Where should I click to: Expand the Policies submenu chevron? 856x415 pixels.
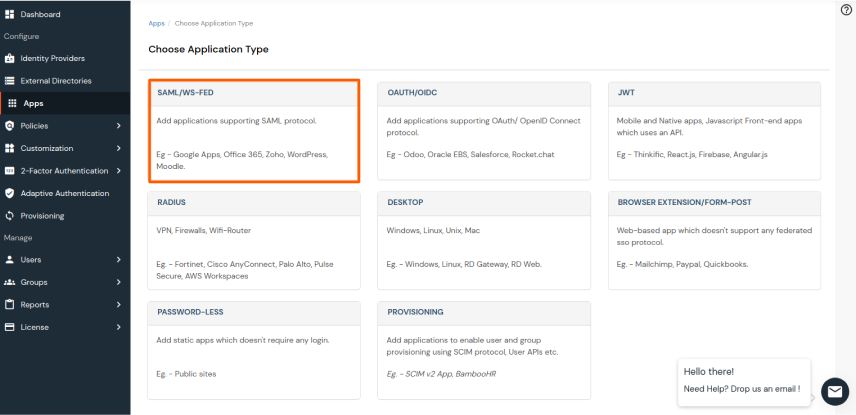pyautogui.click(x=118, y=126)
